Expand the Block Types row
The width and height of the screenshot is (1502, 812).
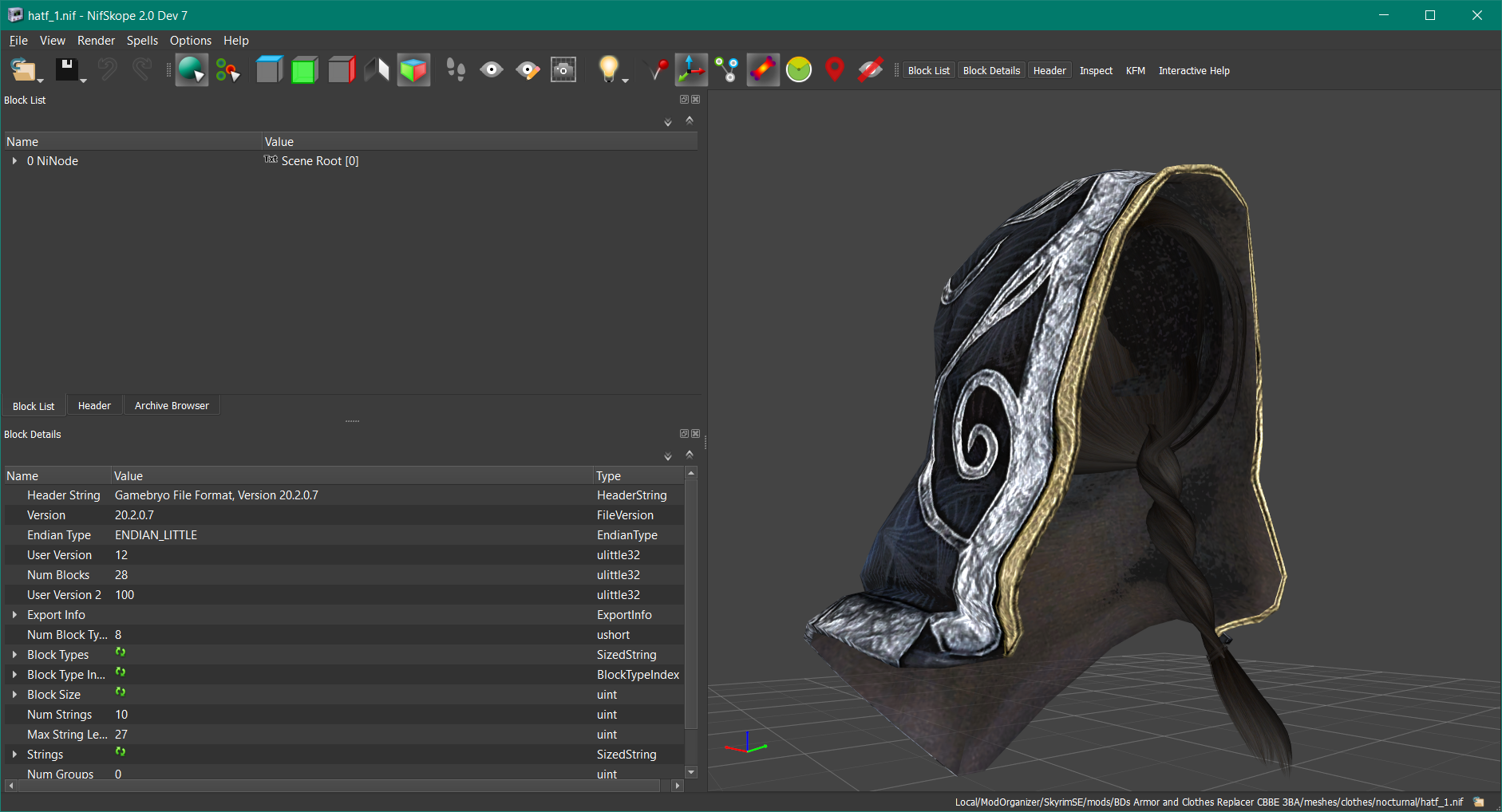coord(14,655)
